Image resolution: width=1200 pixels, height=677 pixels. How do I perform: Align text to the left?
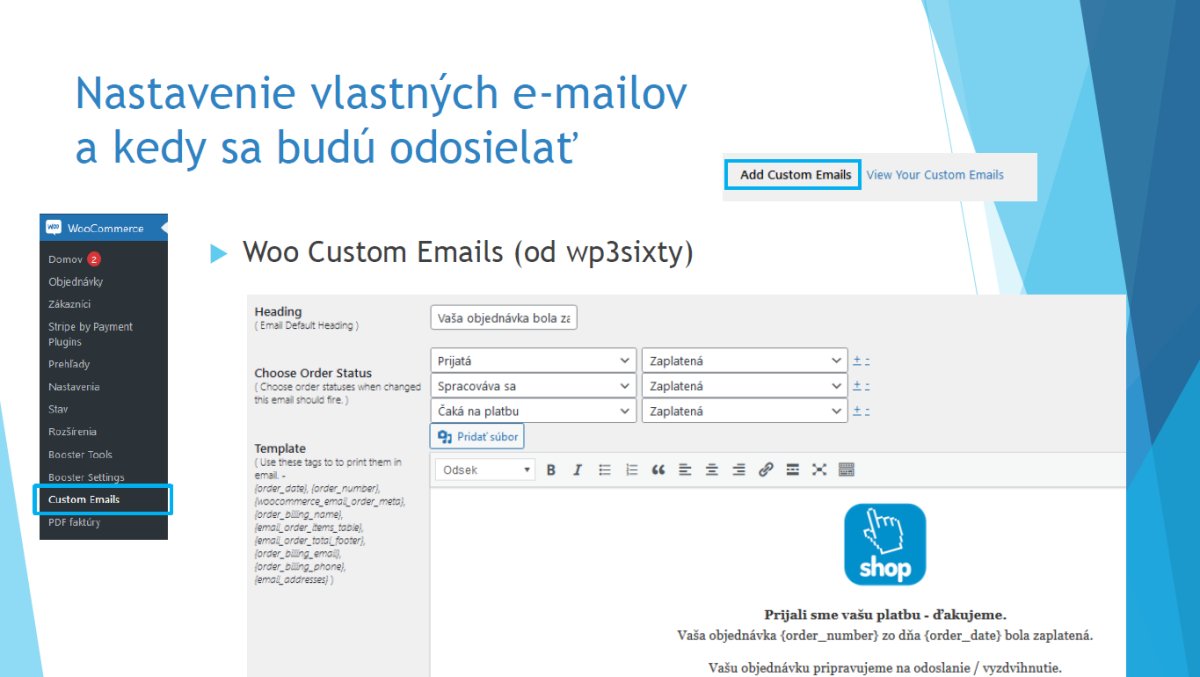tap(685, 469)
